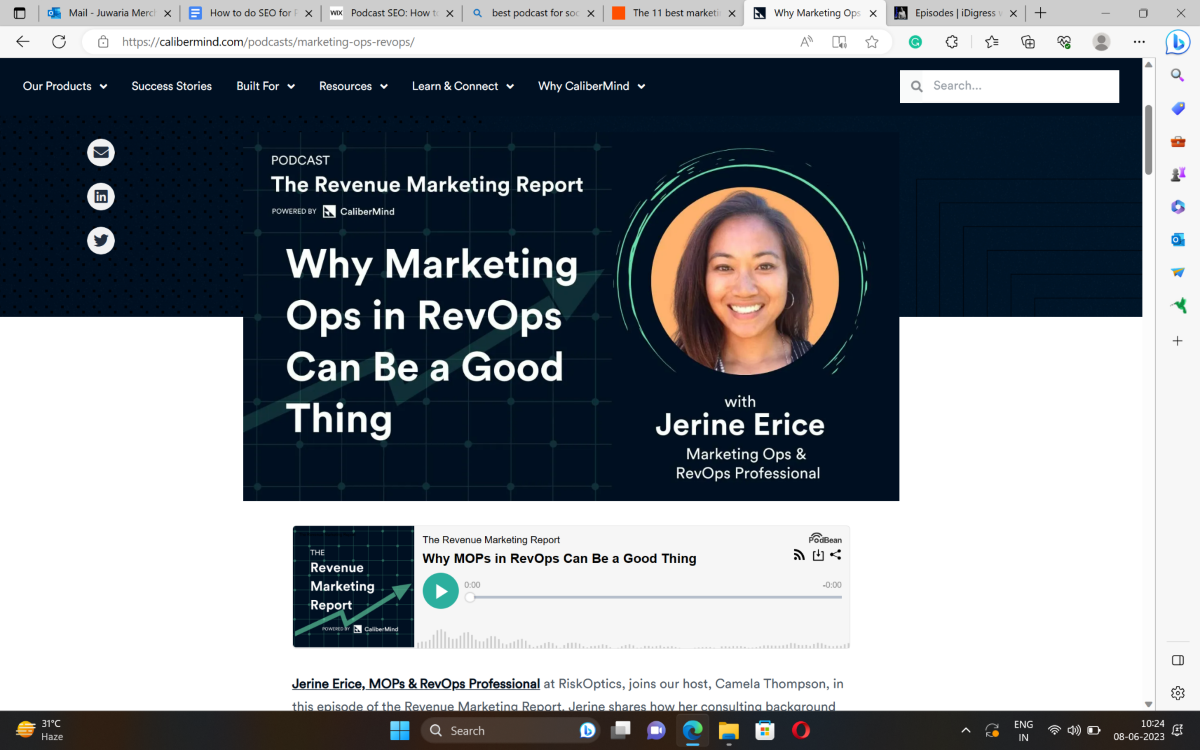1200x750 pixels.
Task: Open the podcast RSS feed icon
Action: click(799, 555)
